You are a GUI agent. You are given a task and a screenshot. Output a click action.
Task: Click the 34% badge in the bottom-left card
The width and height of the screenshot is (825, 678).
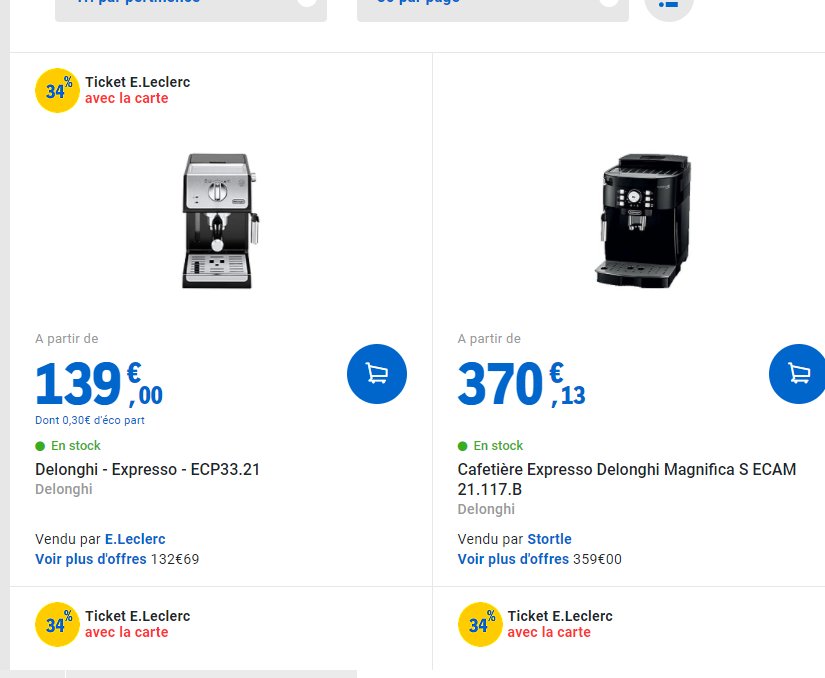[57, 625]
